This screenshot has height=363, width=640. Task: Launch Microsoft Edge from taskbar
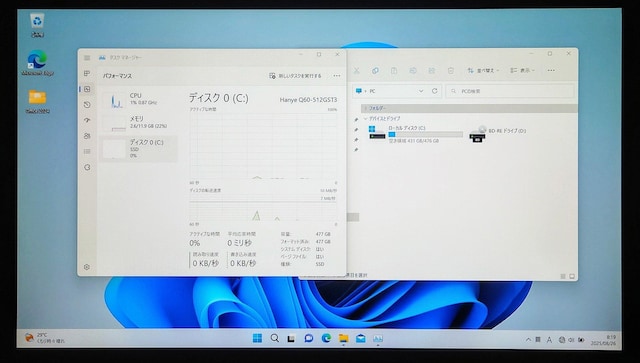326,338
